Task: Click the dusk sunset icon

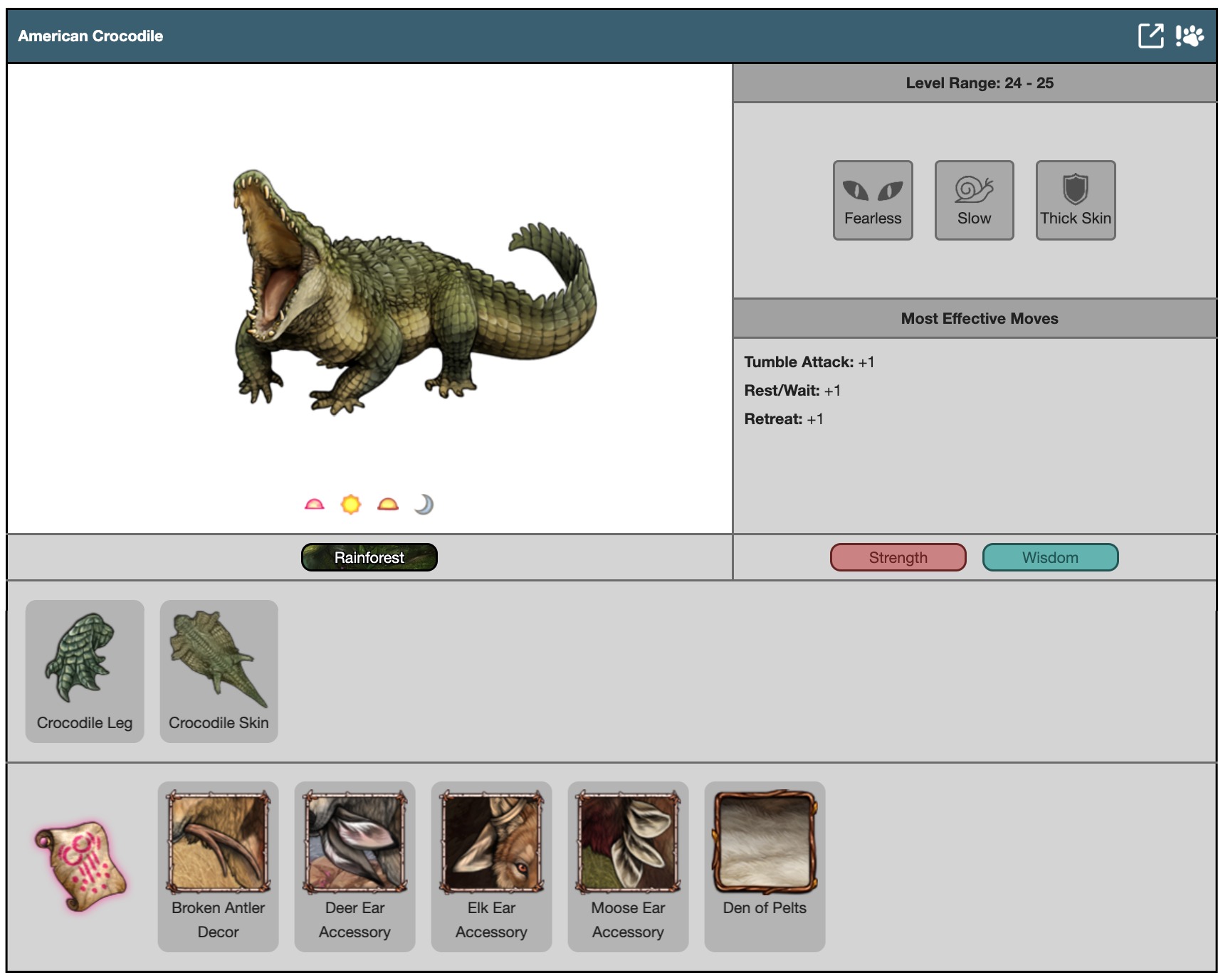Action: pyautogui.click(x=388, y=505)
